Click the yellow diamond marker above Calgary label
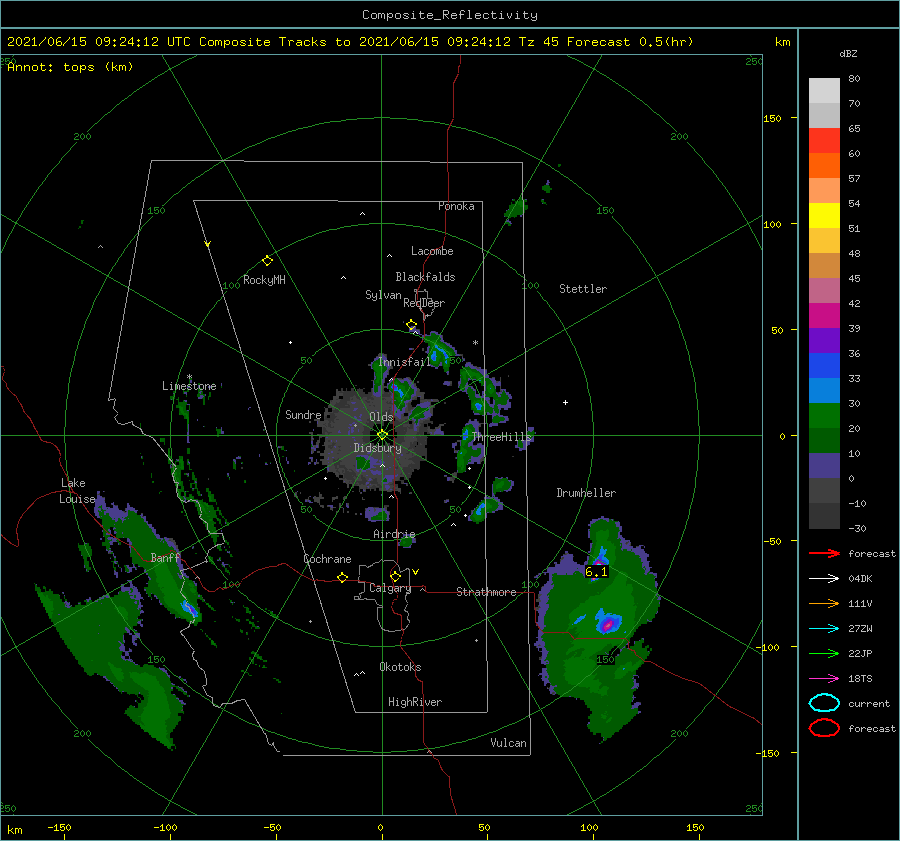Image resolution: width=900 pixels, height=841 pixels. [x=395, y=576]
